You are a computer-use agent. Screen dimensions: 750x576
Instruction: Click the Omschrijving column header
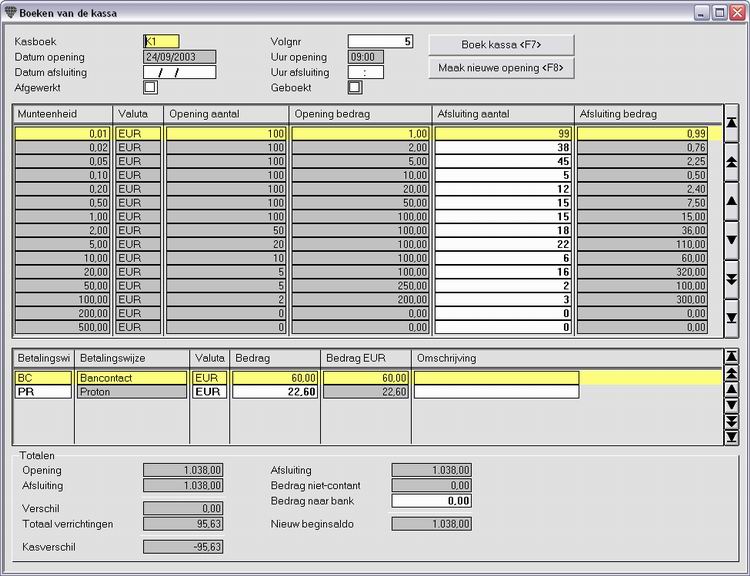(x=567, y=358)
